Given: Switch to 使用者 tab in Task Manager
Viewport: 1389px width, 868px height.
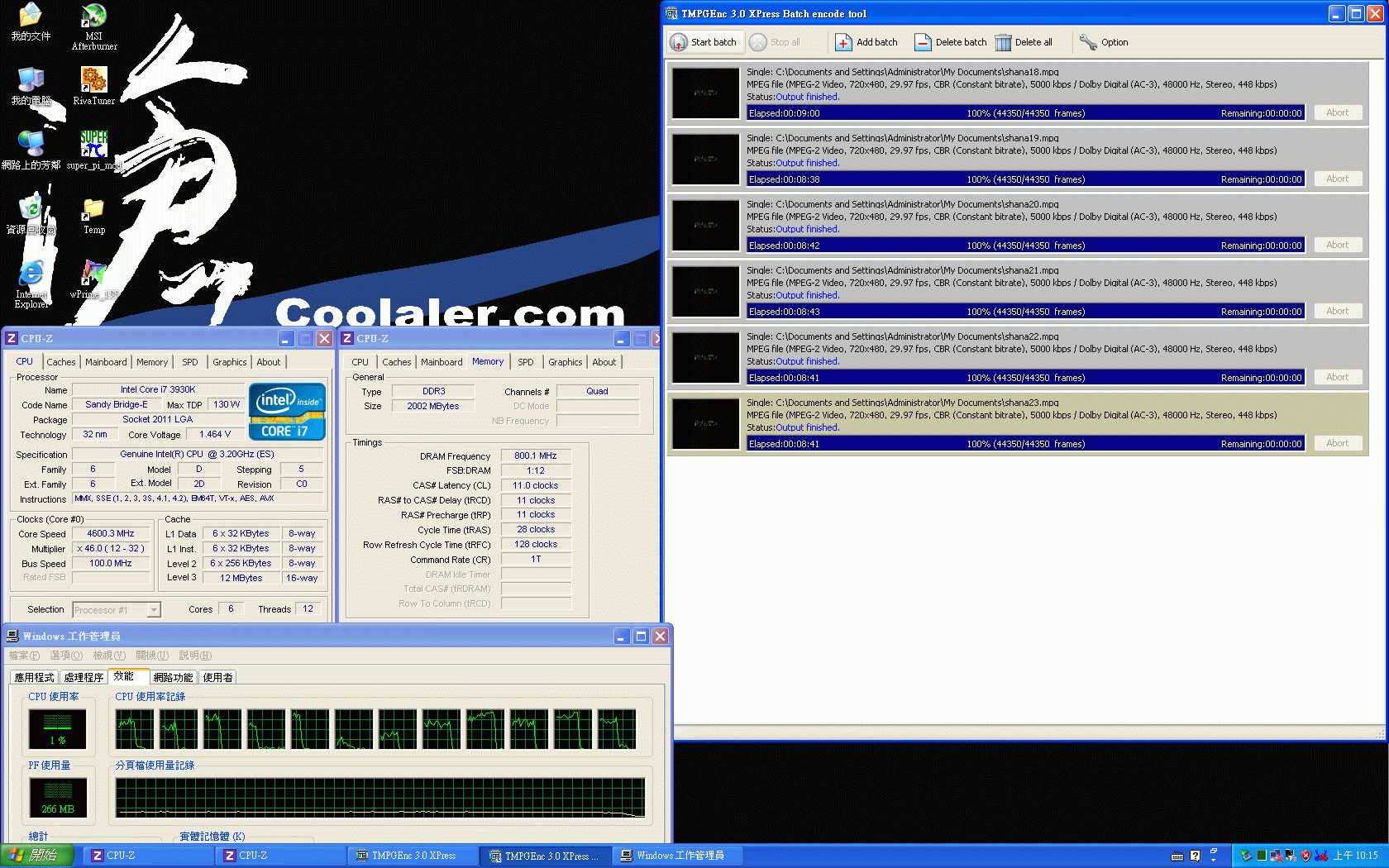Looking at the screenshot, I should (217, 677).
